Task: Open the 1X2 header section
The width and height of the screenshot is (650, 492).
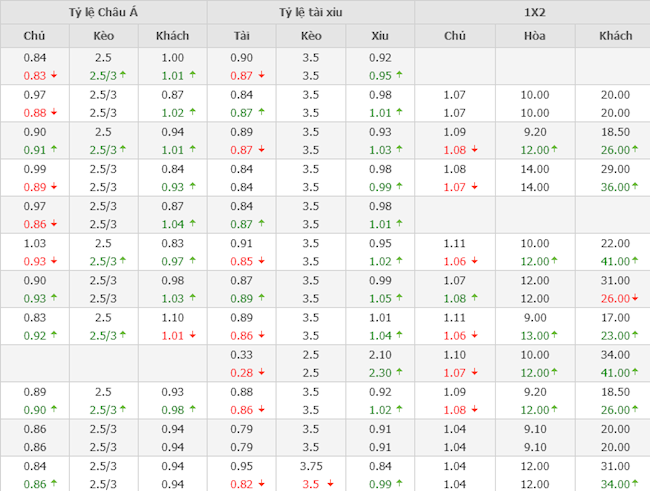Action: (532, 12)
